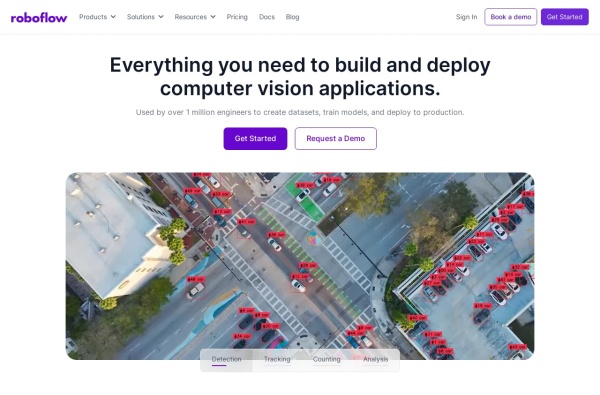This screenshot has height=395, width=600.
Task: Open the Docs link
Action: [267, 17]
